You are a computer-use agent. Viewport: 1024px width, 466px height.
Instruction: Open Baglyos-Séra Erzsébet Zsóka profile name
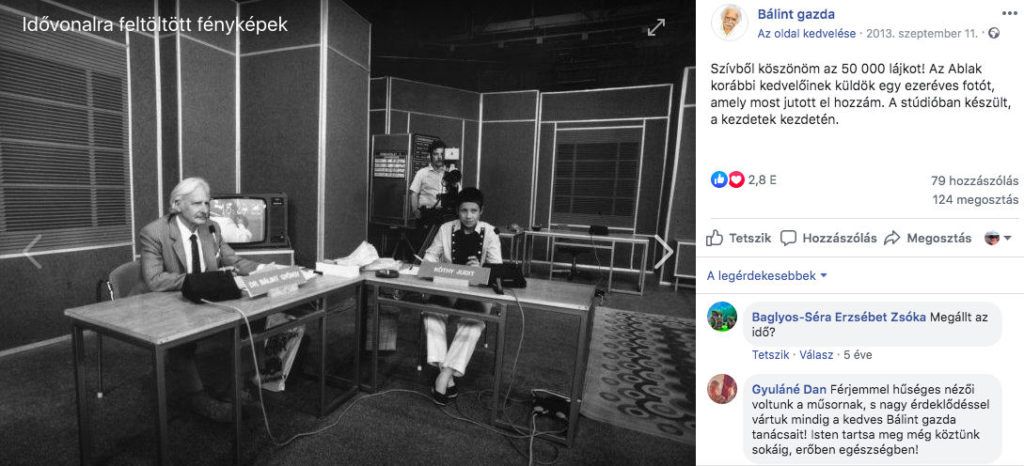tap(839, 317)
